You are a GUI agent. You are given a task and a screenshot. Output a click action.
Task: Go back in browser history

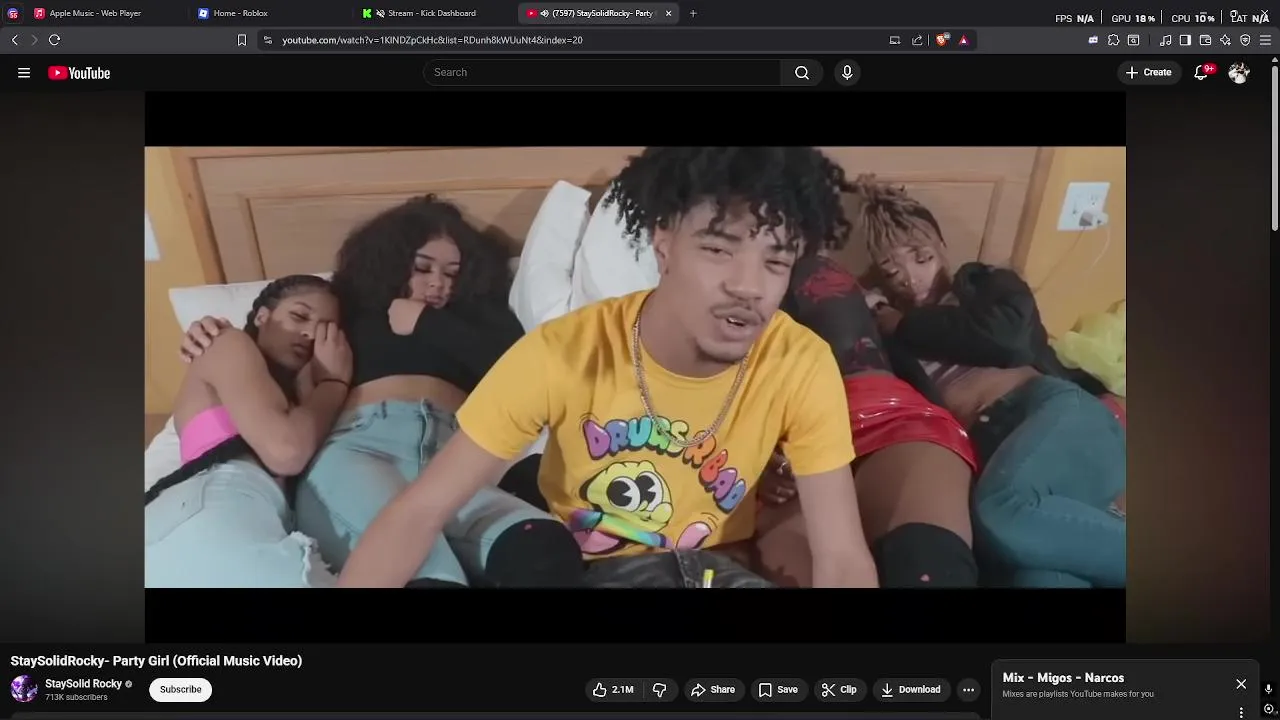[x=14, y=40]
